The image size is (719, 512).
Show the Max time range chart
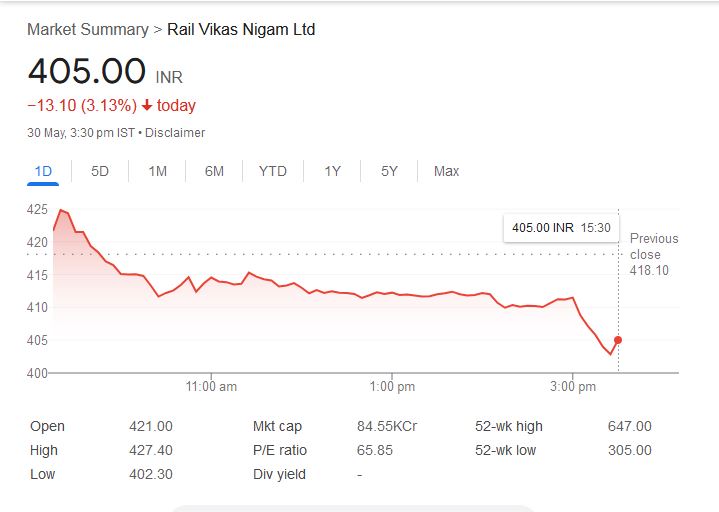click(x=446, y=171)
